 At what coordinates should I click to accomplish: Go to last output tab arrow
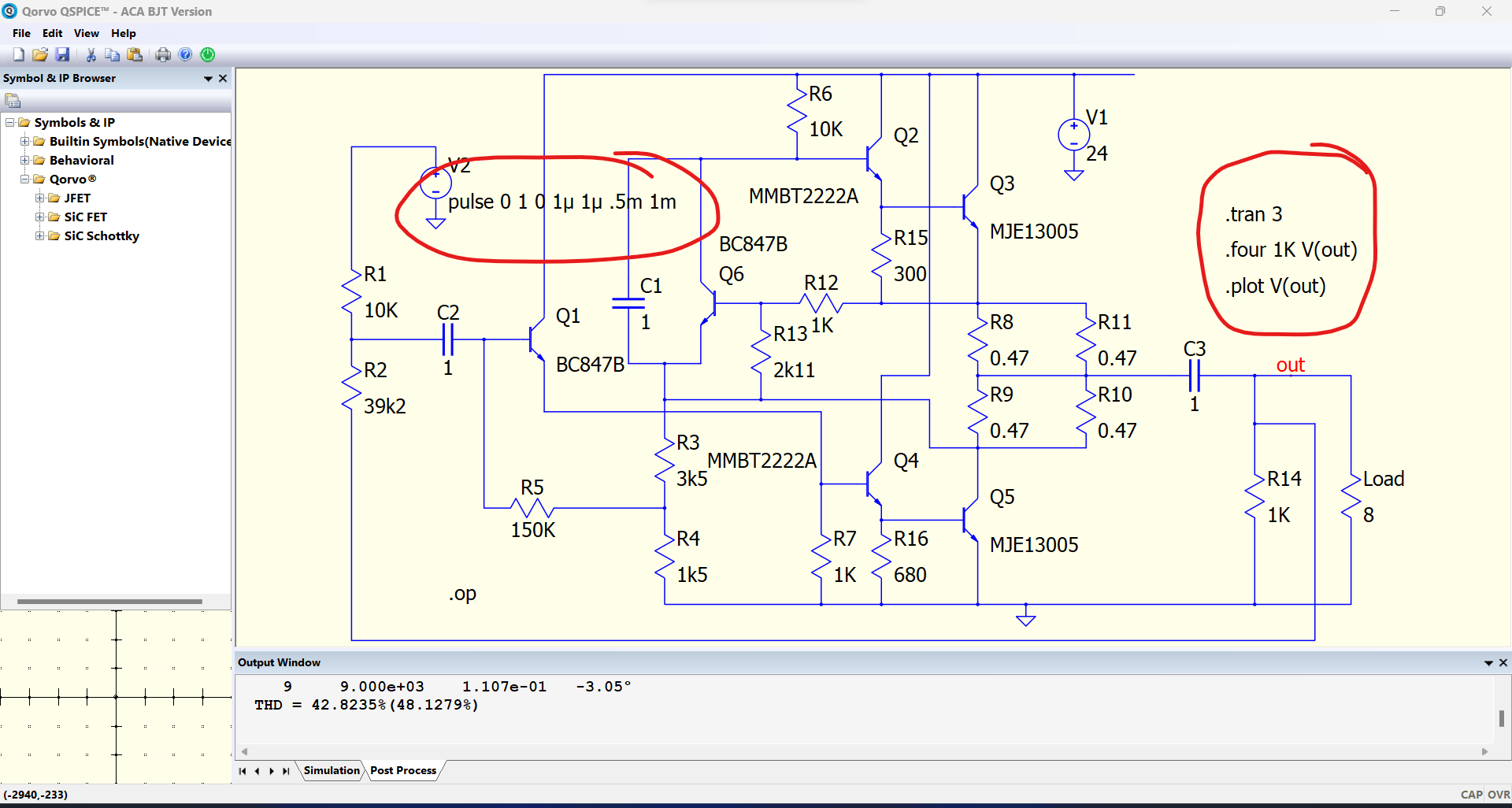[286, 771]
